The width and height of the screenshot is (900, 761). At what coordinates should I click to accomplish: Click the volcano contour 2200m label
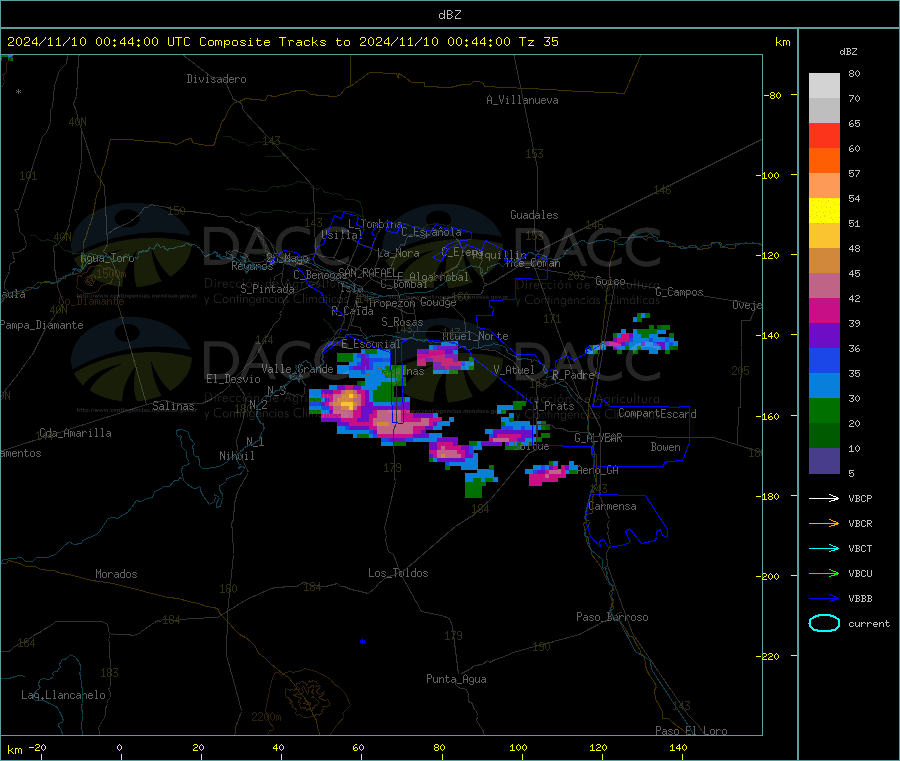(x=266, y=717)
